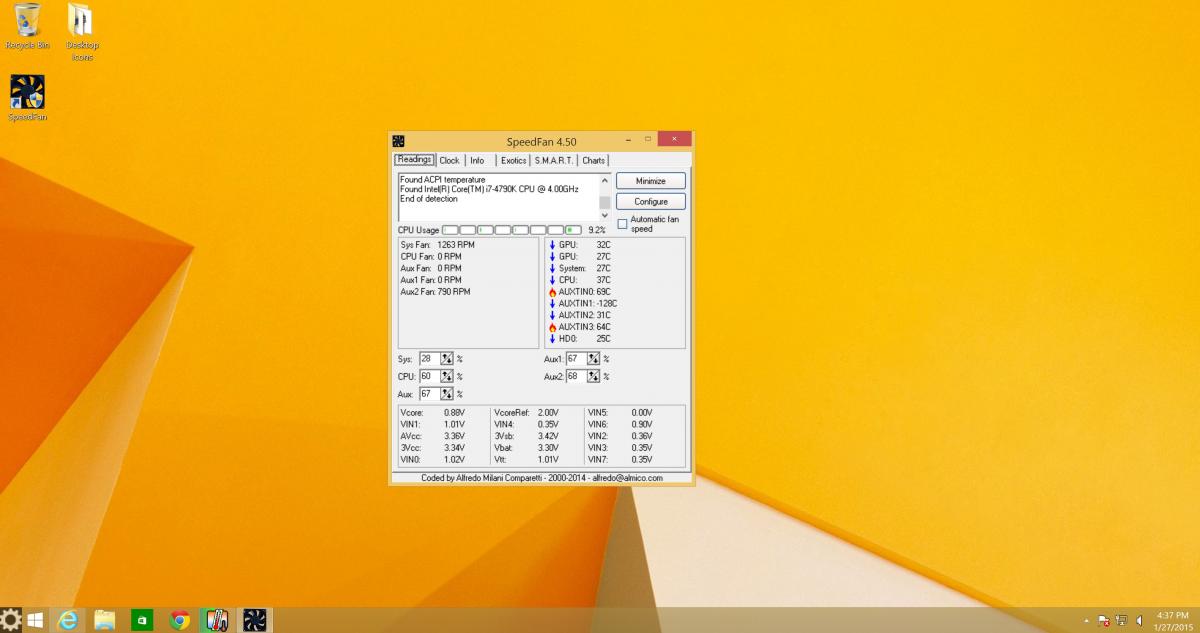The width and height of the screenshot is (1200, 633).
Task: Click the Aux1 speed percentage field
Action: coord(577,359)
